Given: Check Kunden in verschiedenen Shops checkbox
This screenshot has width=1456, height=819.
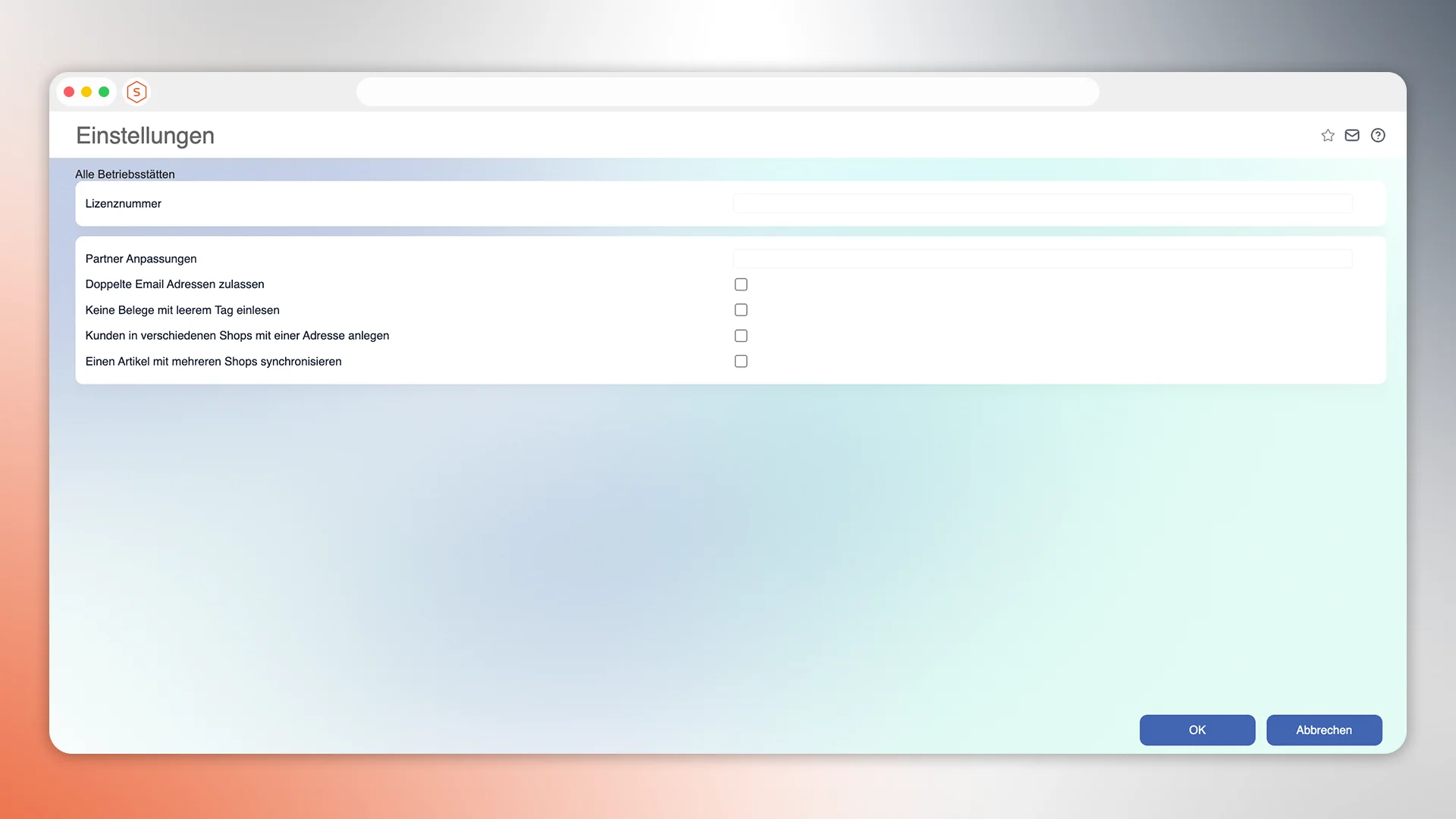Looking at the screenshot, I should coord(741,336).
